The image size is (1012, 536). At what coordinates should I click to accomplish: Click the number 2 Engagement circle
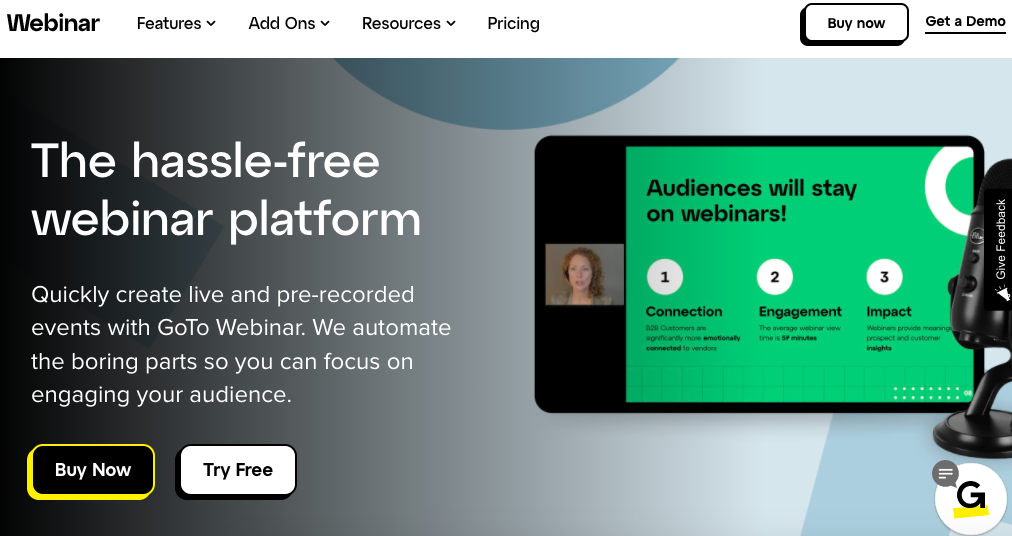(x=774, y=277)
